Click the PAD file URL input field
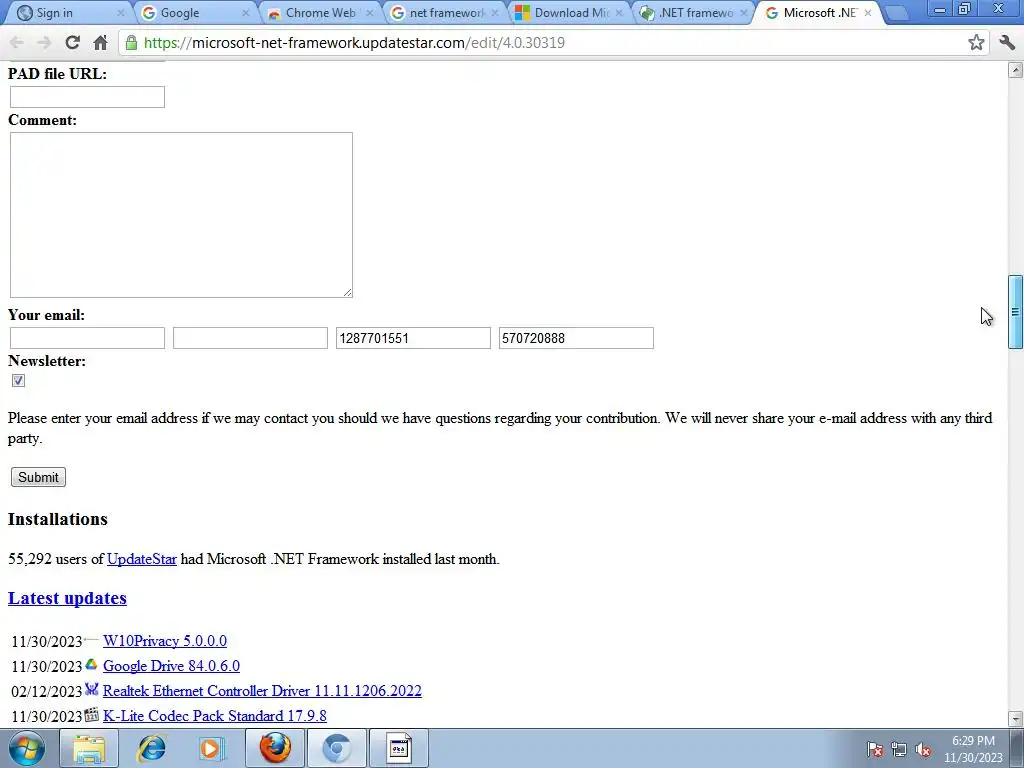Viewport: 1024px width, 768px height. (x=87, y=97)
